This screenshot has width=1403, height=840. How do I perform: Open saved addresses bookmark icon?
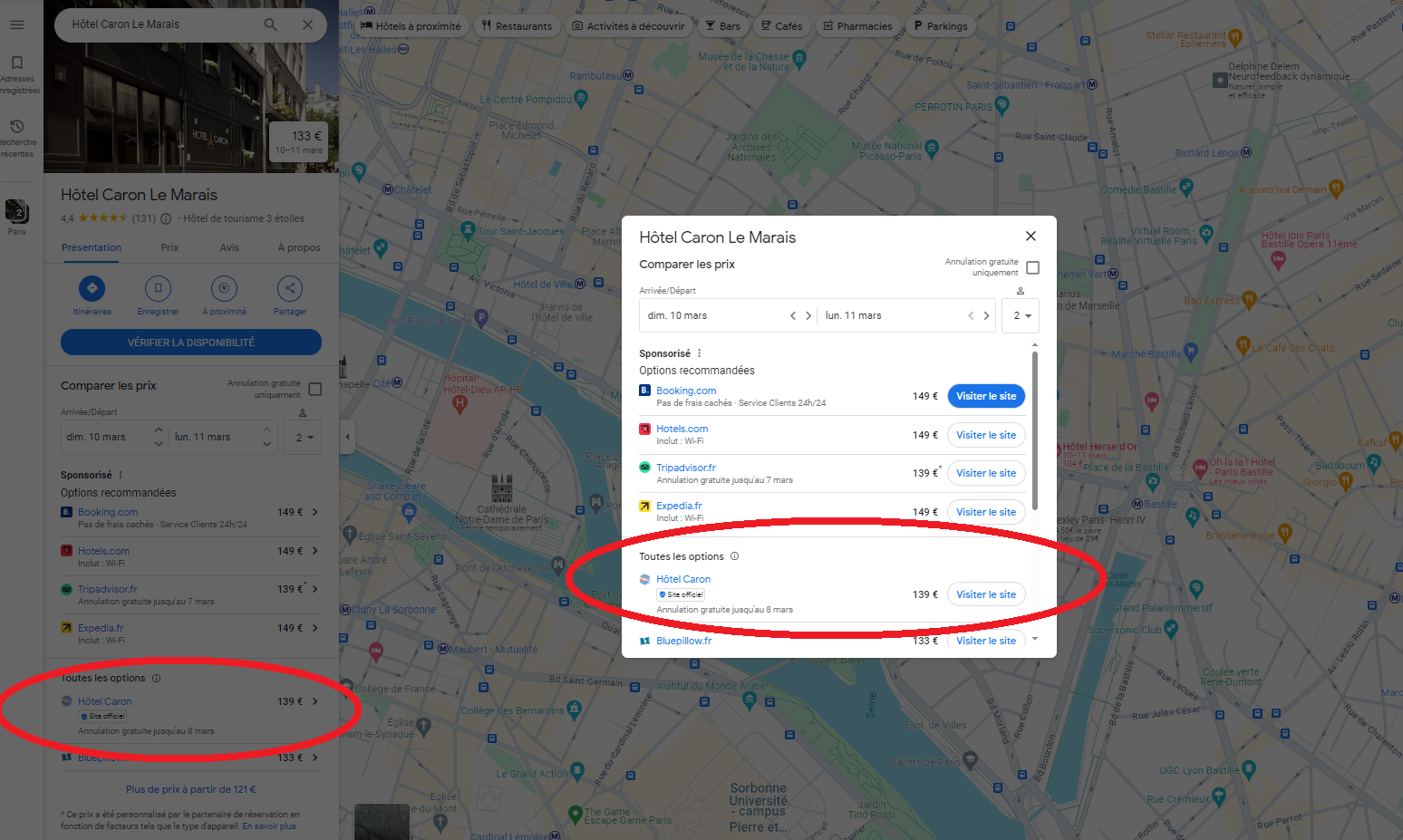click(x=17, y=63)
